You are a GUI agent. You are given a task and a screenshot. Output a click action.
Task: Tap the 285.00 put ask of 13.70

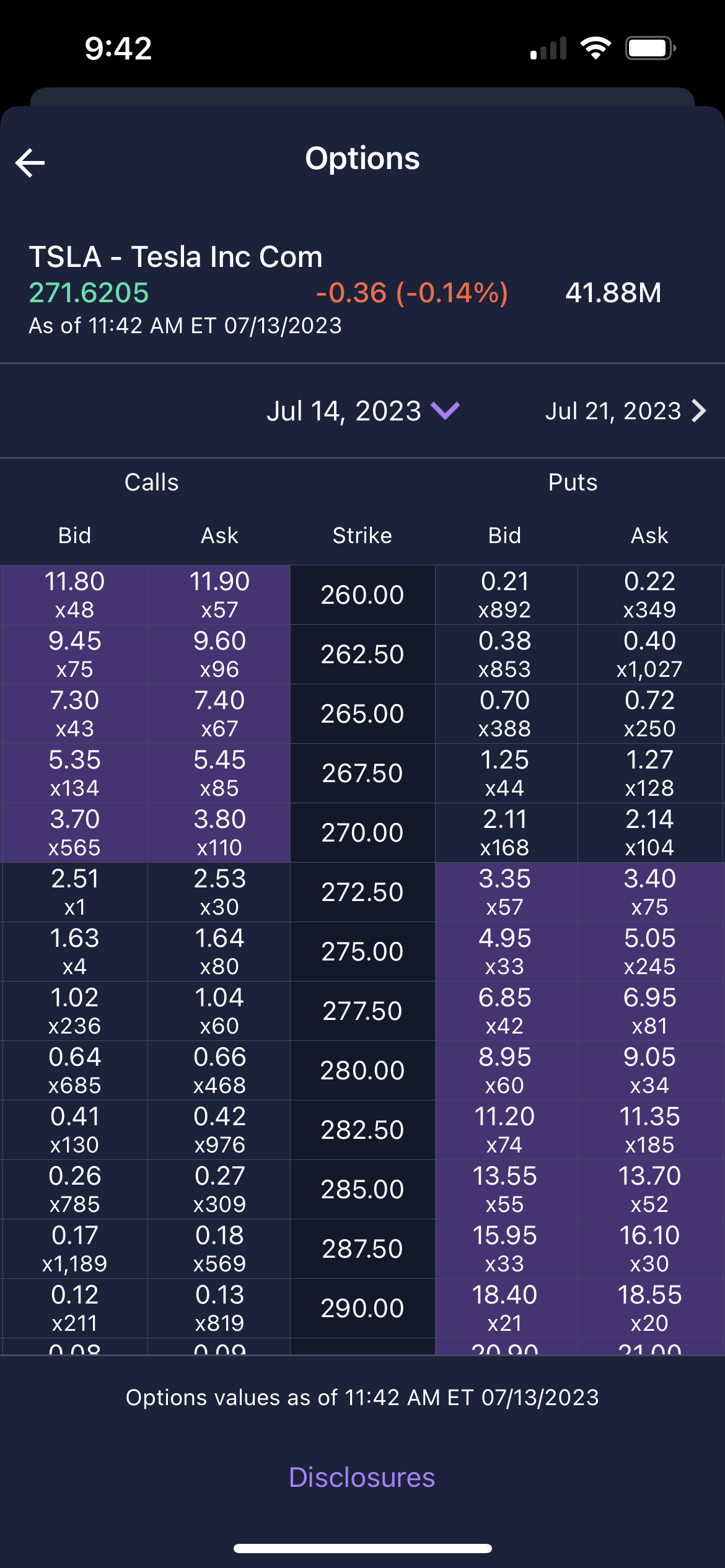click(x=649, y=1189)
